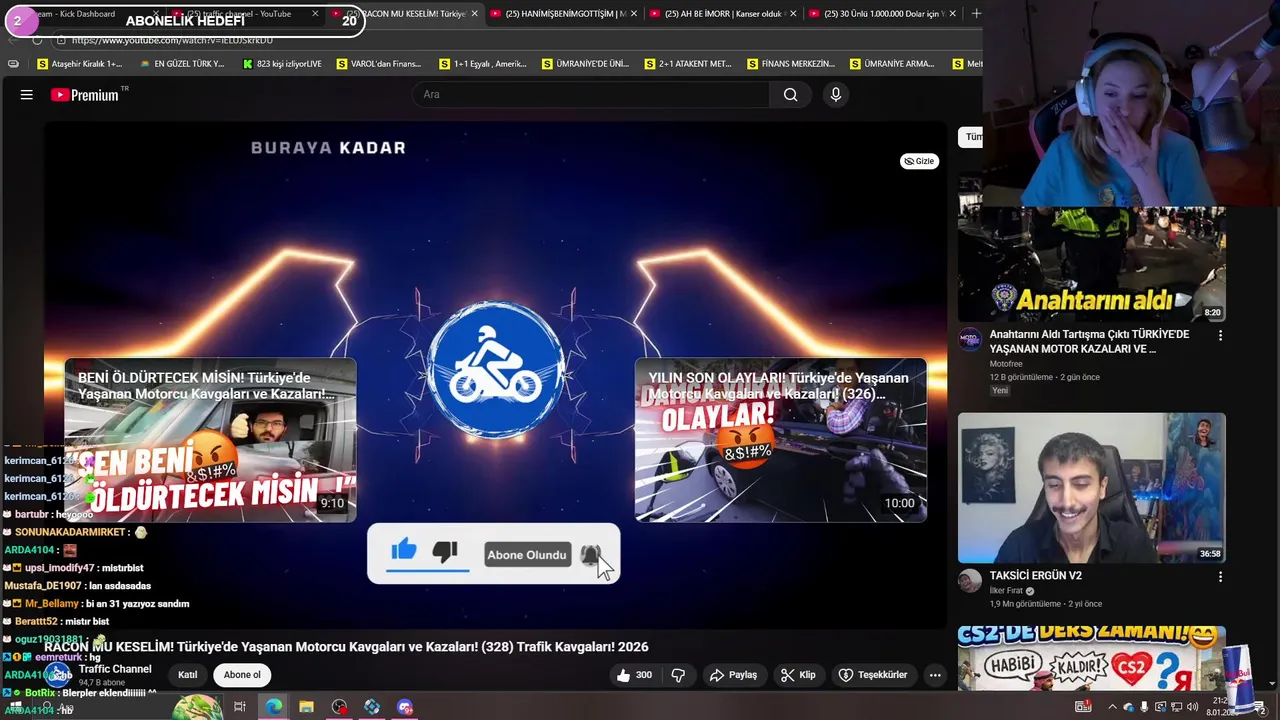Open EN GÜZEL TÜRK bookmark
The width and height of the screenshot is (1280, 720).
182,64
